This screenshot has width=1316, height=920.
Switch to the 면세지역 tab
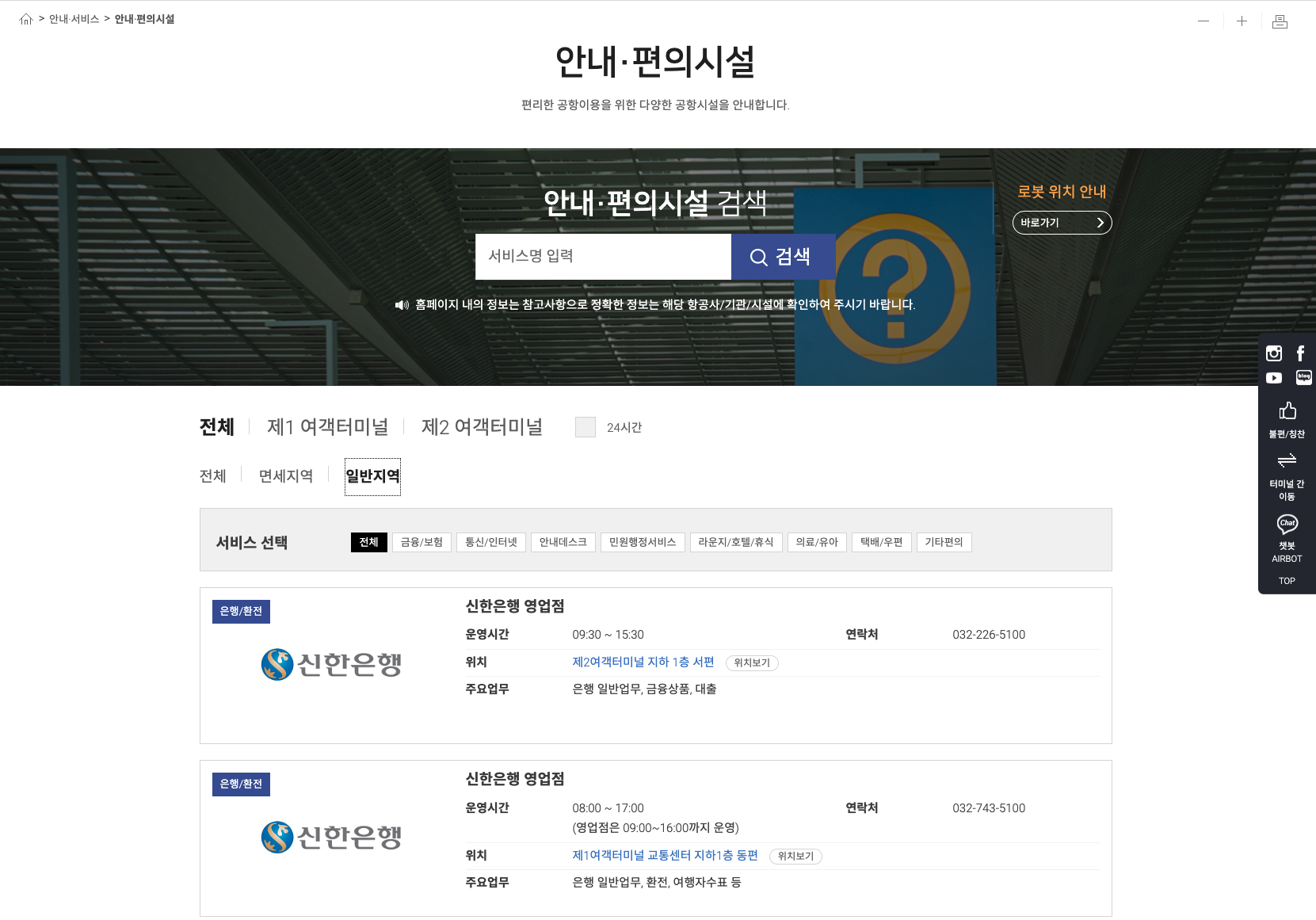pyautogui.click(x=286, y=475)
